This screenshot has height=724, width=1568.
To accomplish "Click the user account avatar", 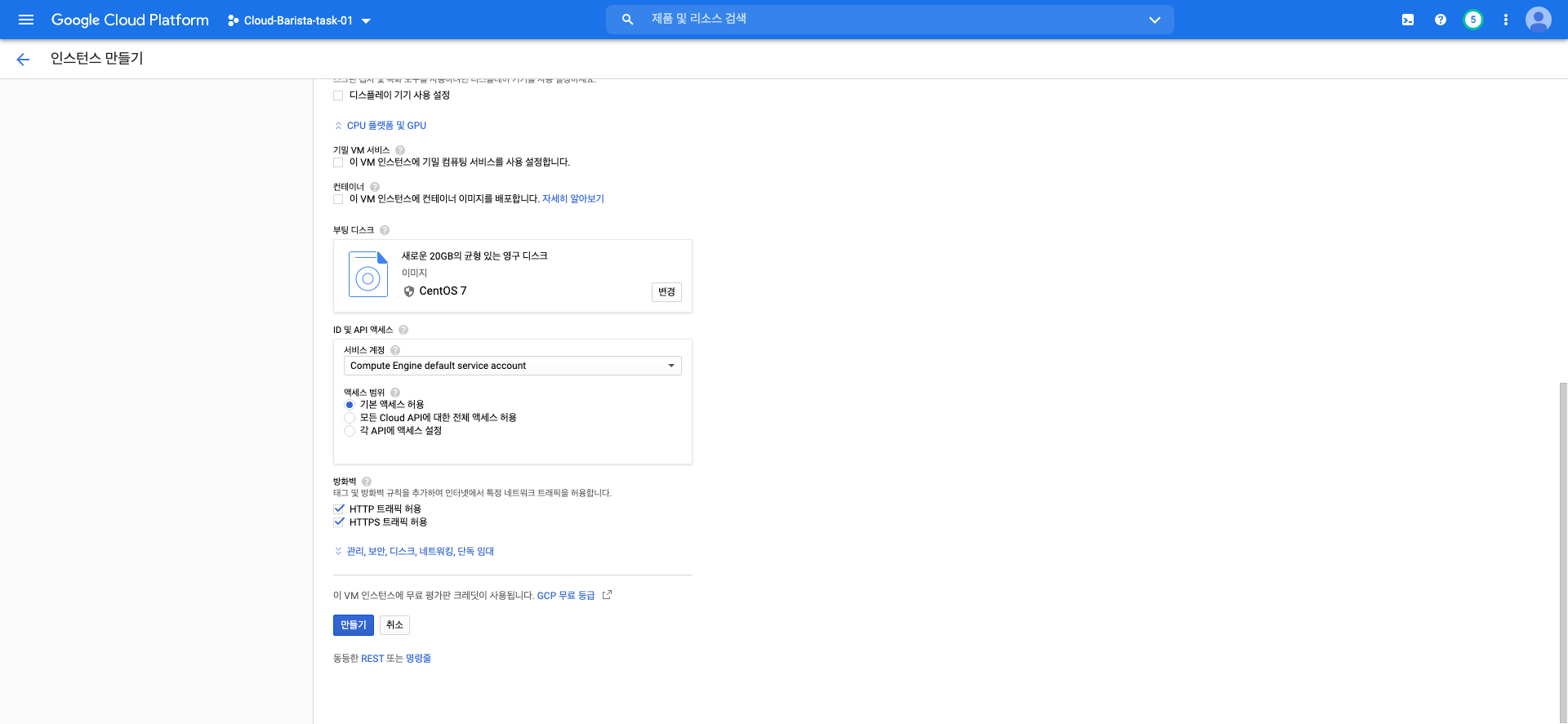I will (x=1539, y=20).
